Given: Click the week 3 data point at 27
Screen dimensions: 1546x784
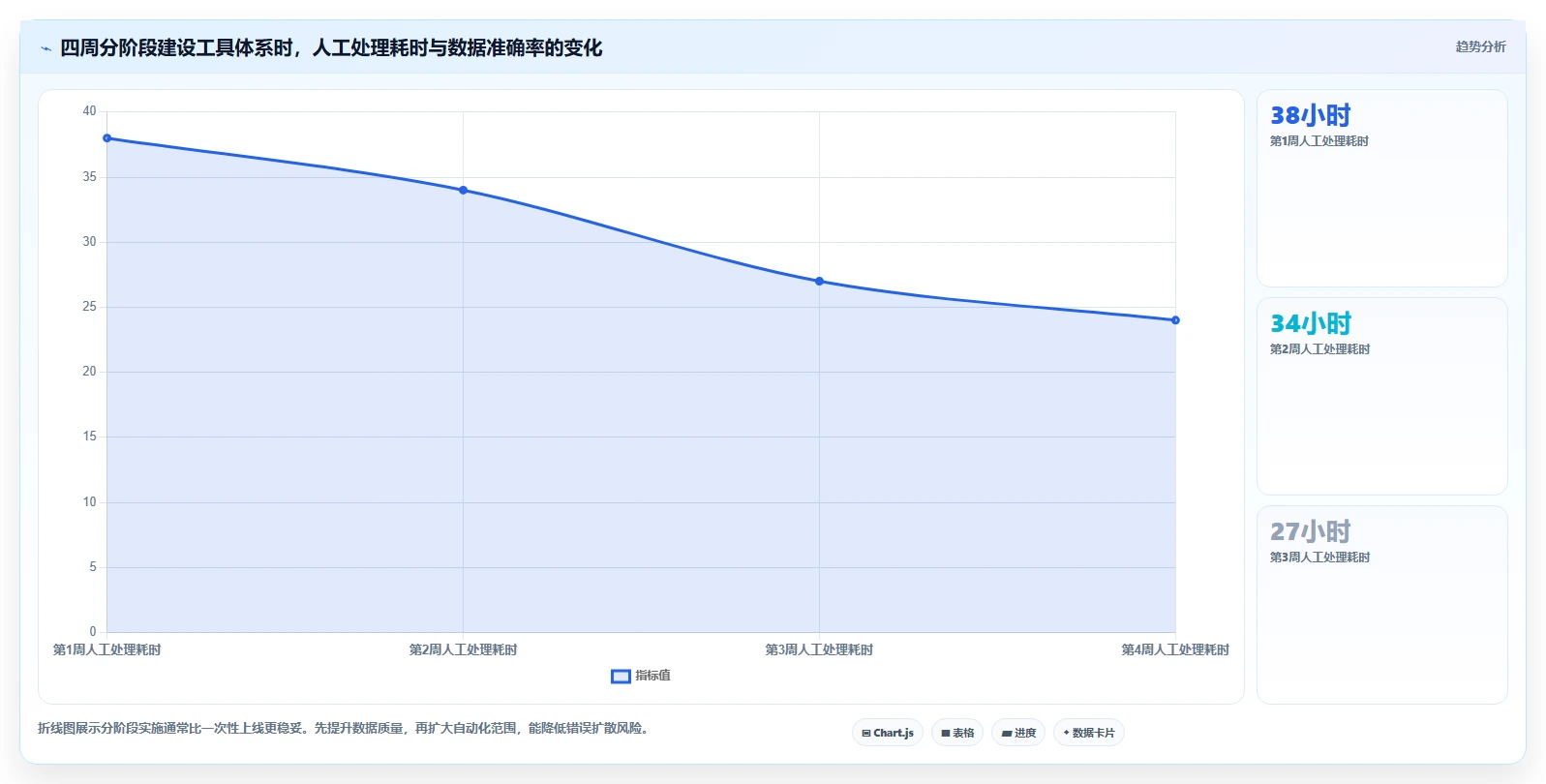Looking at the screenshot, I should [820, 282].
